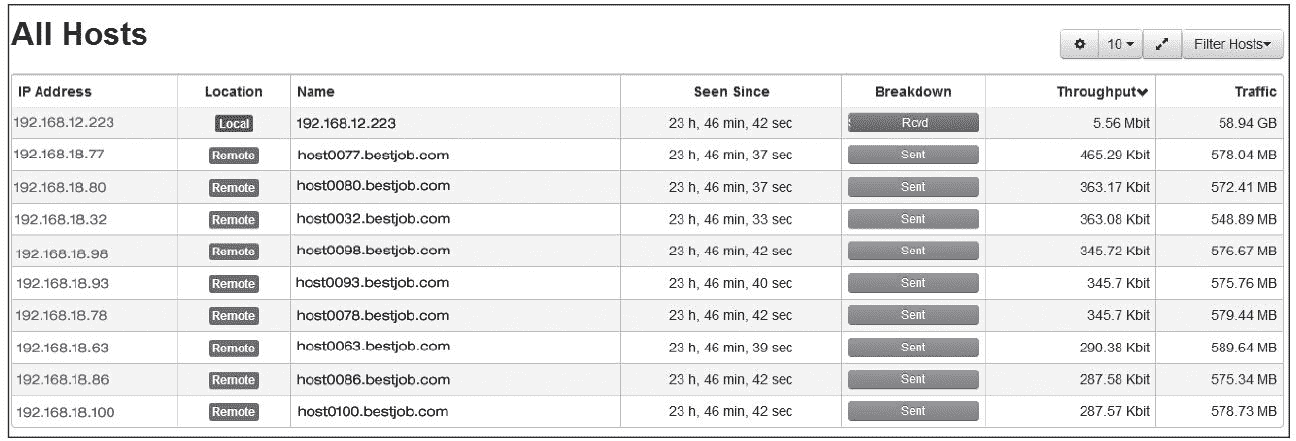Click the Name column header
The image size is (1296, 441).
(315, 92)
